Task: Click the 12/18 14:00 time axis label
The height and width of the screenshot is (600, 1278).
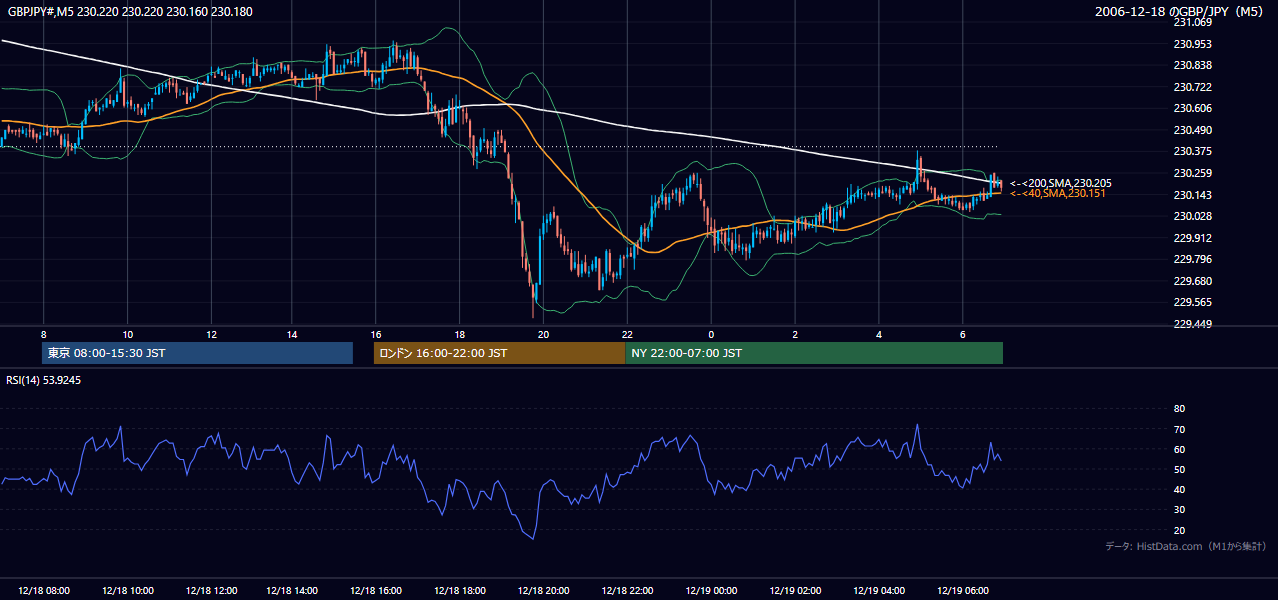Action: pyautogui.click(x=293, y=591)
